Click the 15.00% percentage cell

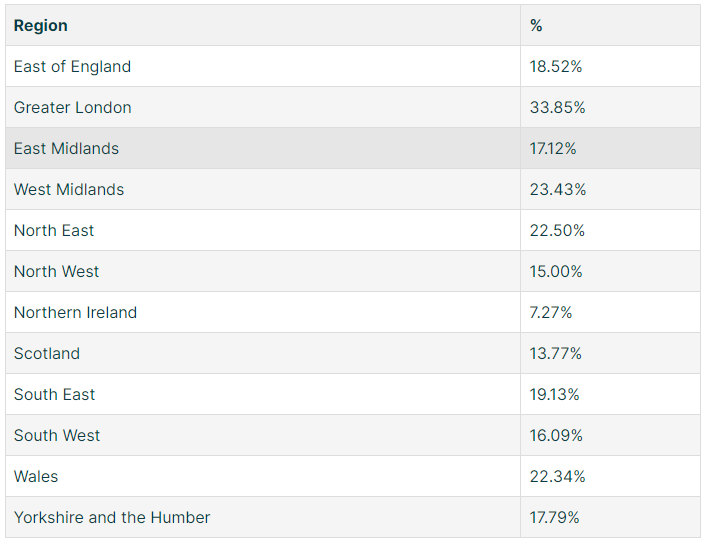pos(610,271)
